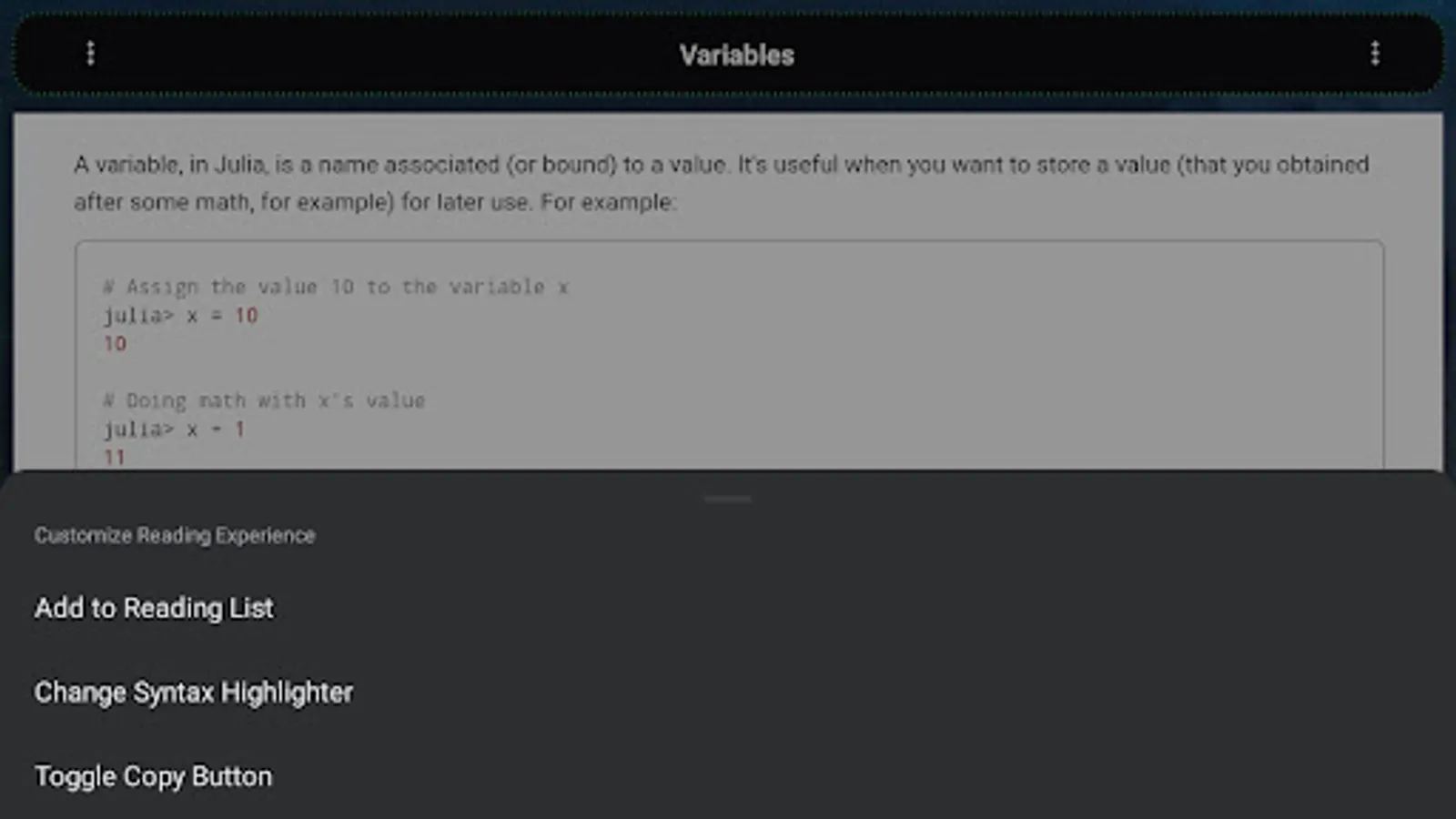Open page actions via the left header icon
Image resolution: width=1456 pixels, height=819 pixels.
tap(90, 54)
